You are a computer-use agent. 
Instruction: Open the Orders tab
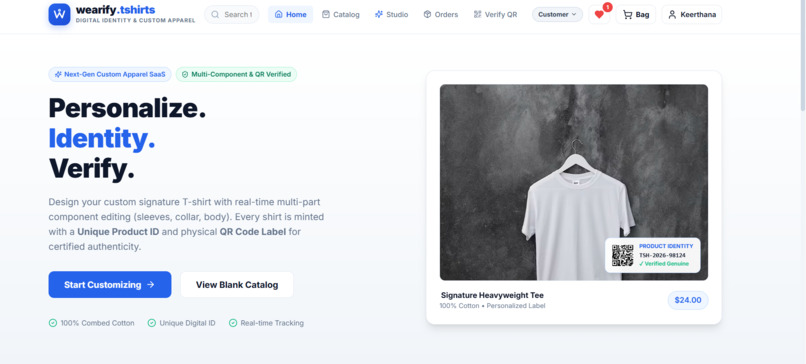(441, 14)
